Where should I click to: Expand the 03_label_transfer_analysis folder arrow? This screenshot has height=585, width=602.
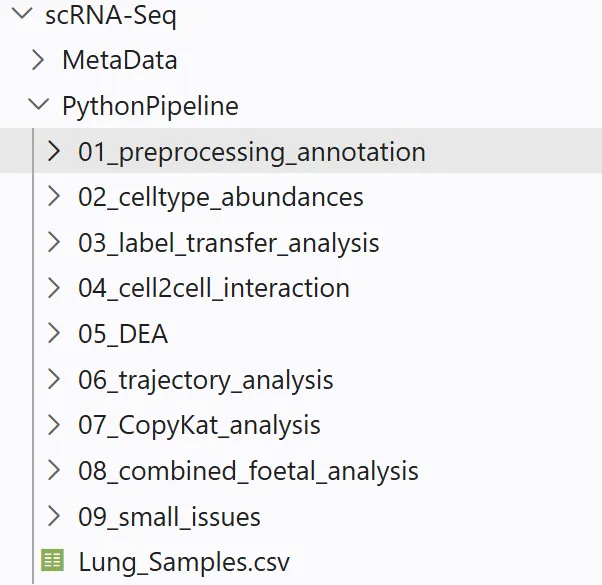[x=55, y=243]
